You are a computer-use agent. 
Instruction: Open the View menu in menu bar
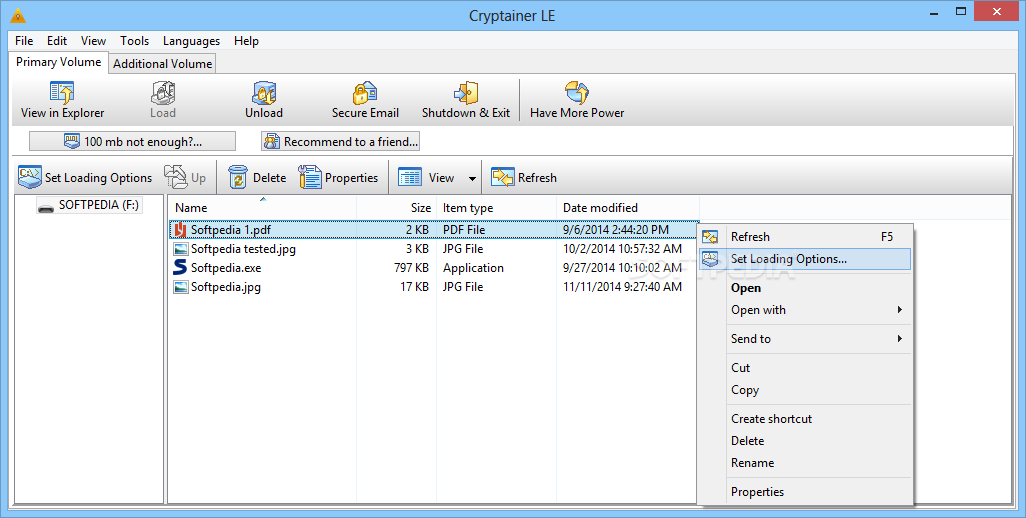coord(94,41)
